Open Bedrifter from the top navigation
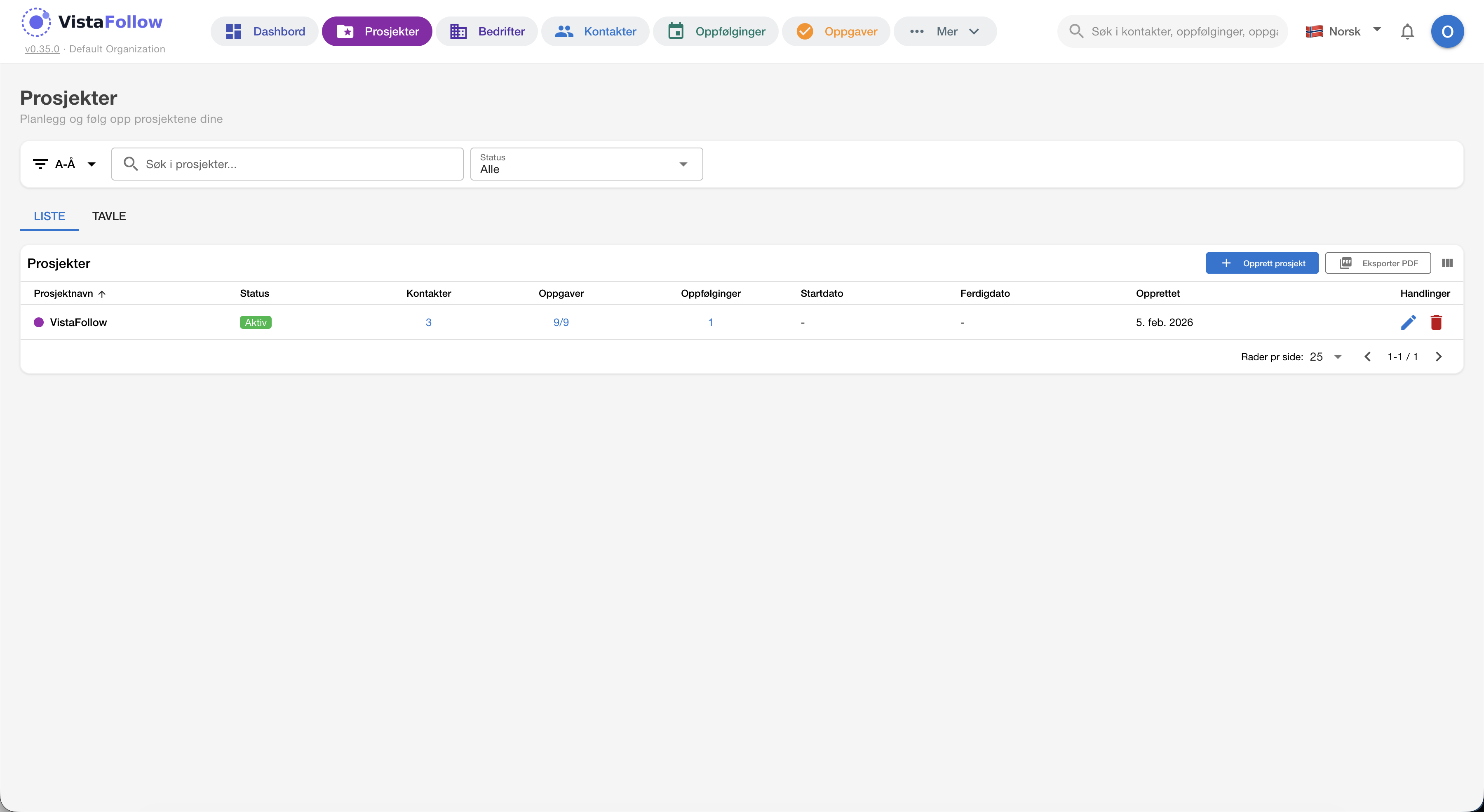This screenshot has width=1484, height=812. 487,32
